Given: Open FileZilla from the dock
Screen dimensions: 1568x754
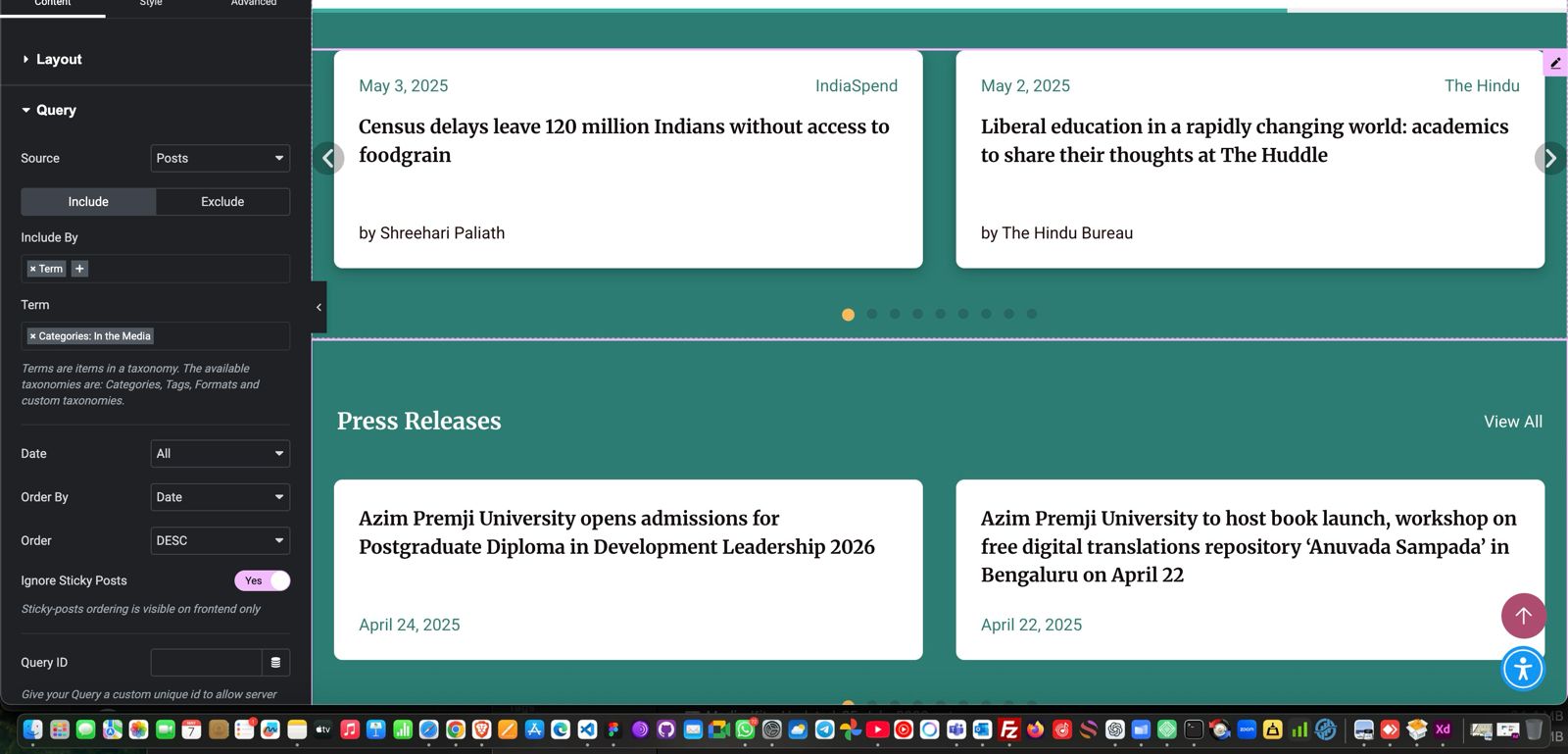Looking at the screenshot, I should [x=1008, y=729].
